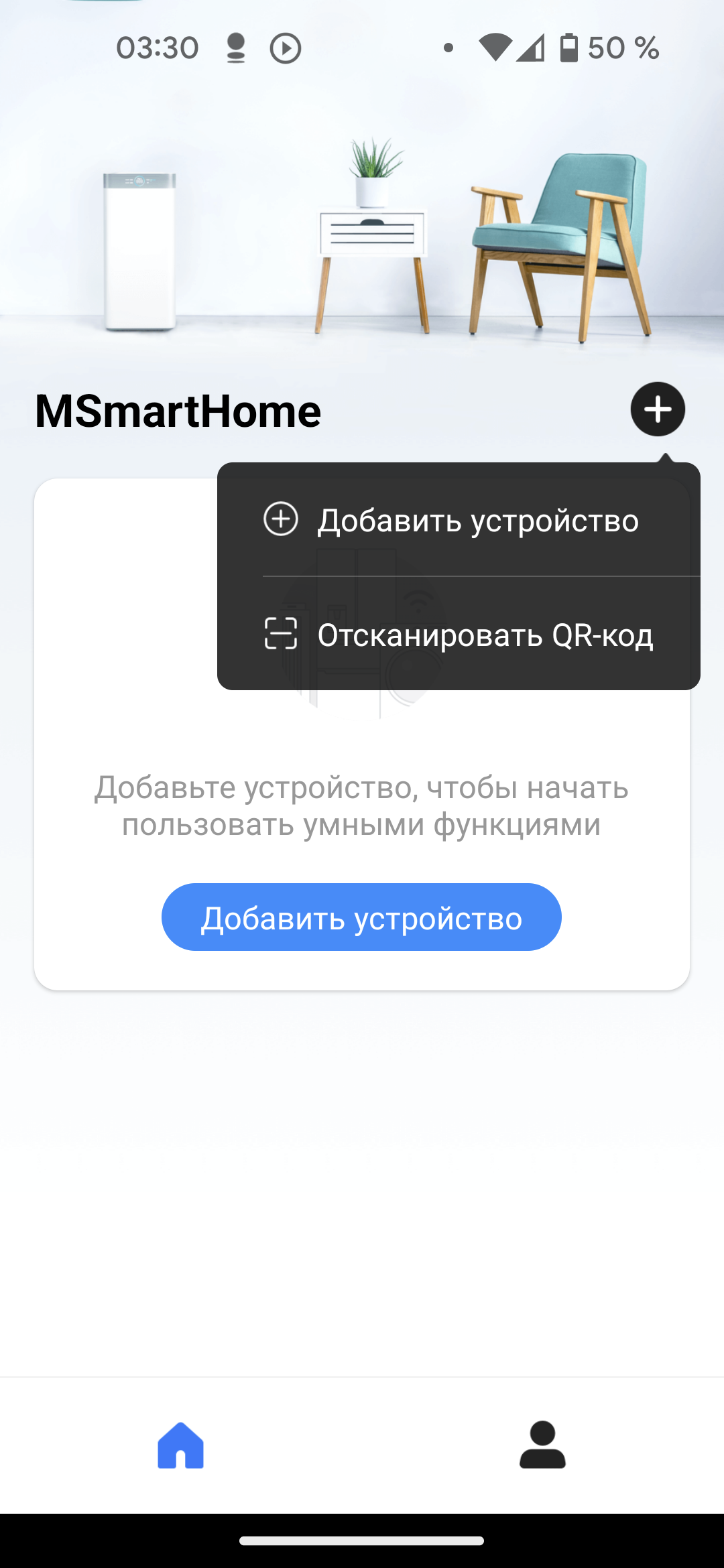Tap the cellular signal icon
The image size is (724, 1568).
530,48
